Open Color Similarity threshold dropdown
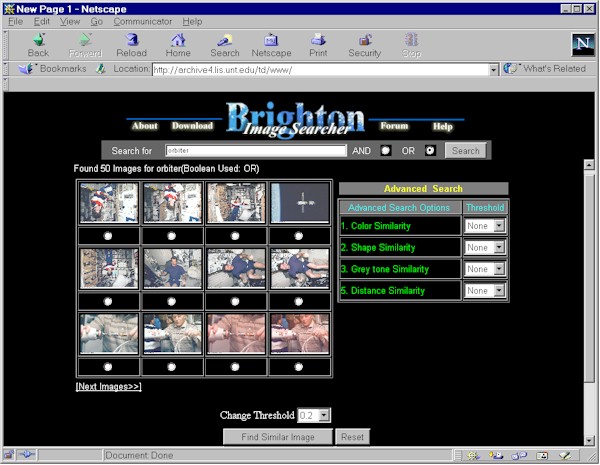Screen dimensions: 600x465 click(485, 226)
